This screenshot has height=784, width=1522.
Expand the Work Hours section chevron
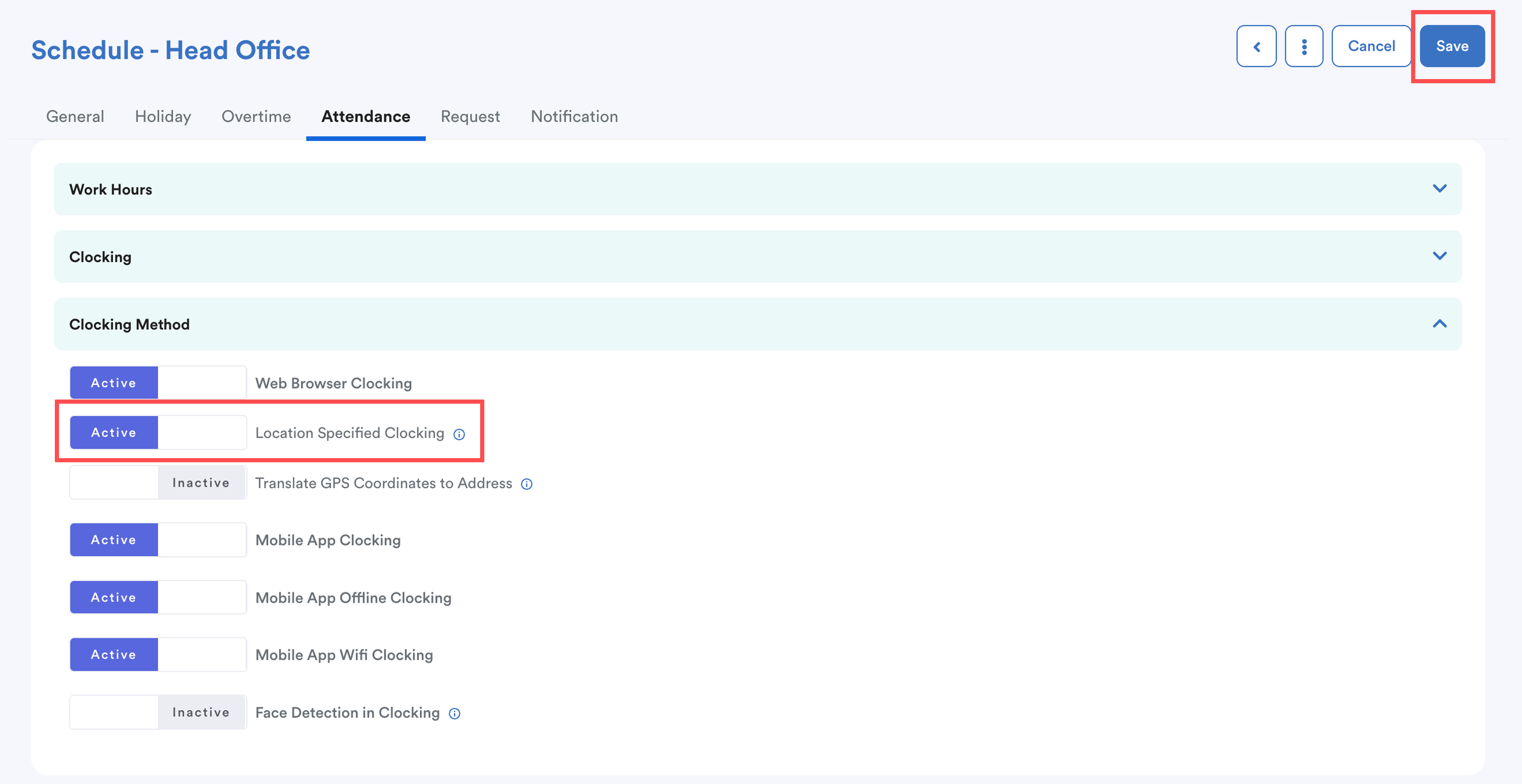[x=1439, y=188]
